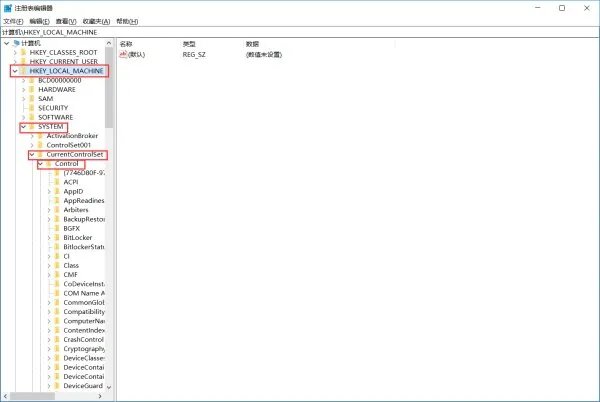This screenshot has width=600, height=402.
Task: Click the SOFTWARE folder icon
Action: coord(33,117)
